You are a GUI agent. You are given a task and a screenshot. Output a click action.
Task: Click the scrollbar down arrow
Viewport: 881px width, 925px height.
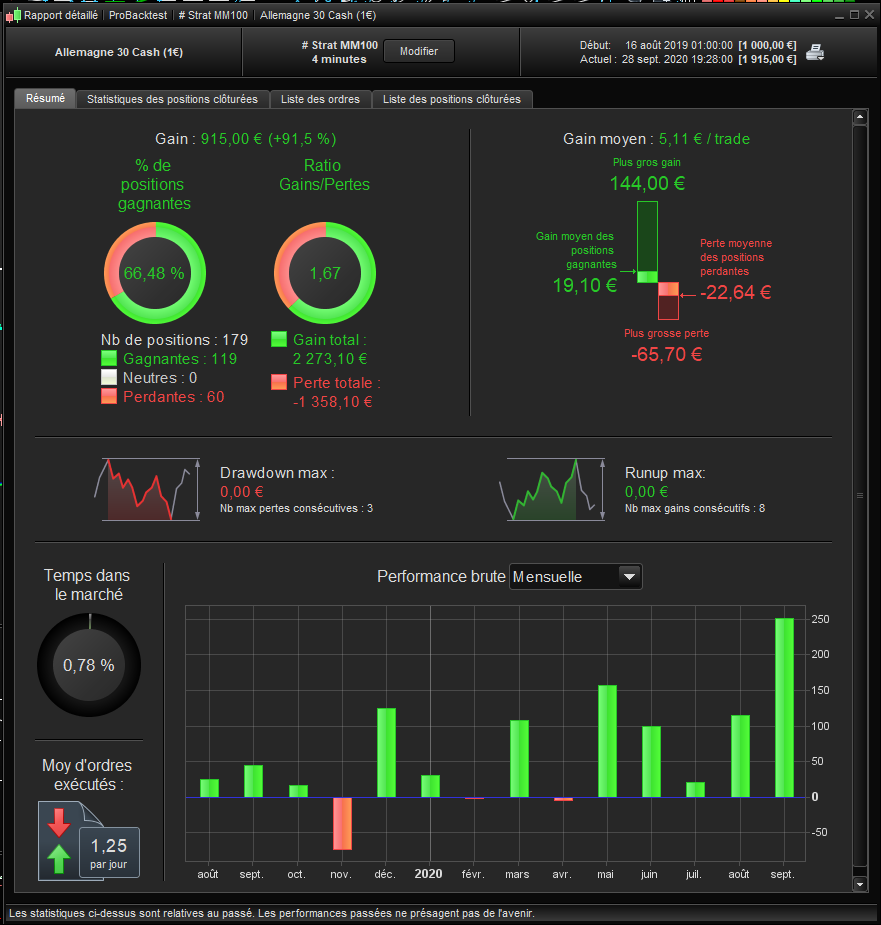pos(860,884)
